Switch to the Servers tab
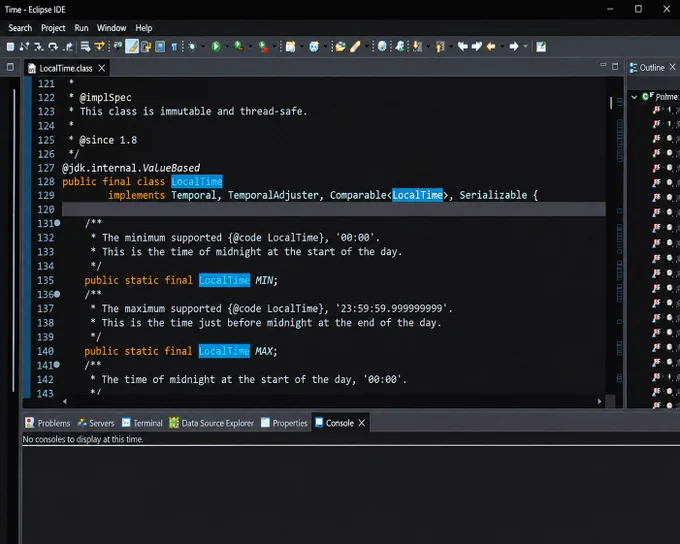The height and width of the screenshot is (544, 680). (96, 423)
